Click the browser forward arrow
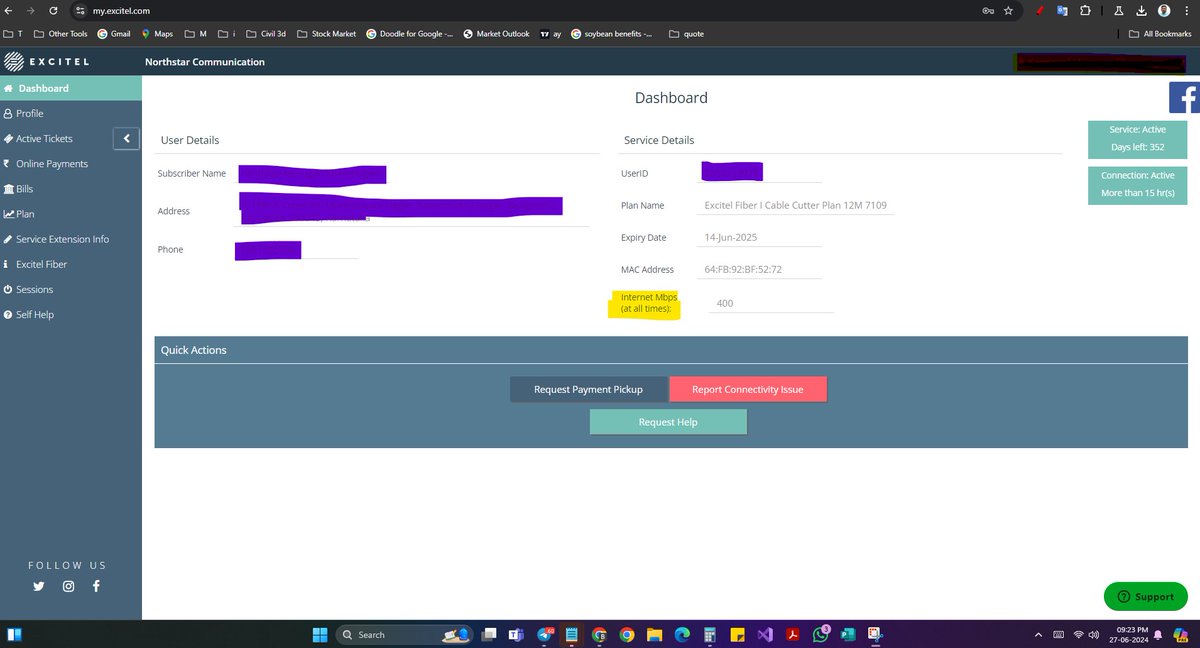Screen dimensions: 1200x648 click(x=30, y=10)
